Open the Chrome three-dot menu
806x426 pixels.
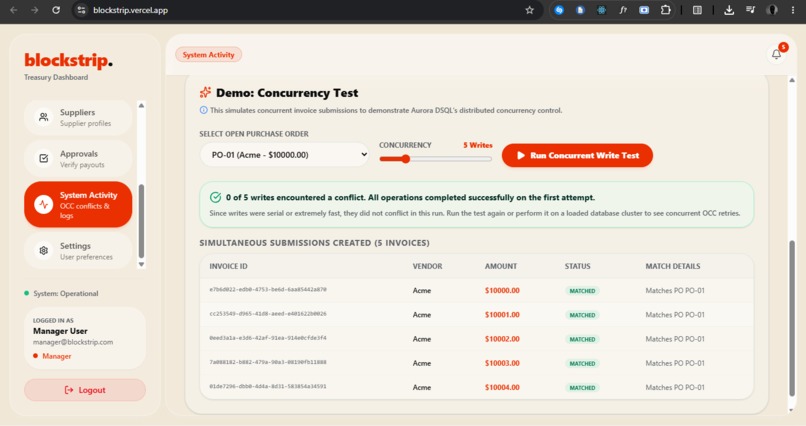tap(793, 10)
